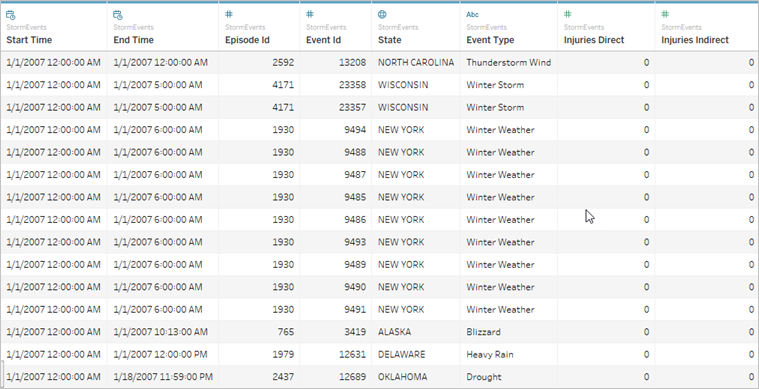Click the Blizzard event type cell
The height and width of the screenshot is (389, 759).
click(x=509, y=332)
